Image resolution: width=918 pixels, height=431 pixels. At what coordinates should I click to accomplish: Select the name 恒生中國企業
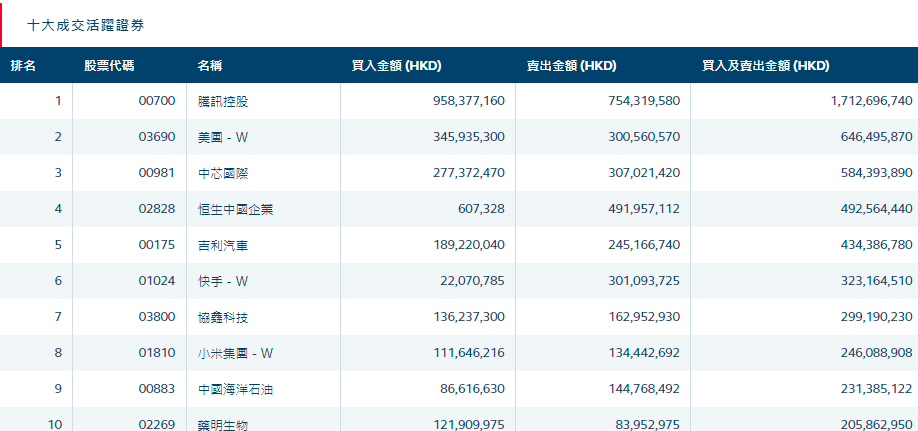pos(236,209)
